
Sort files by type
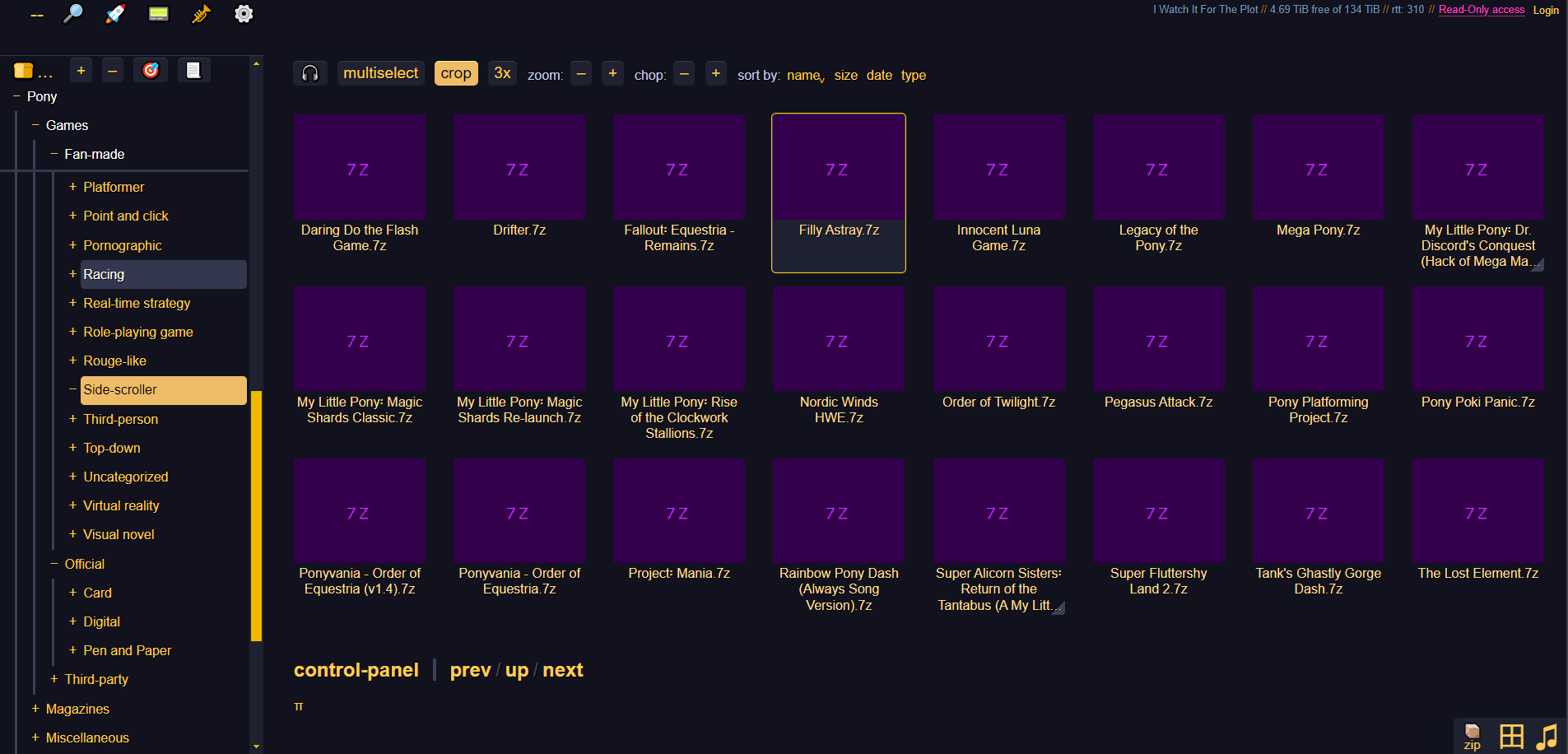click(914, 75)
